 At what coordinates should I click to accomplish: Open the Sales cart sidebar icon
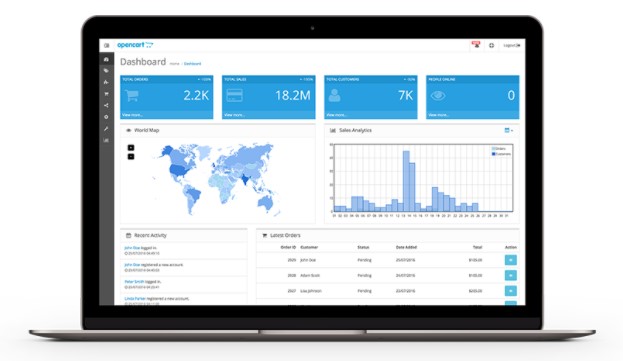[x=106, y=94]
